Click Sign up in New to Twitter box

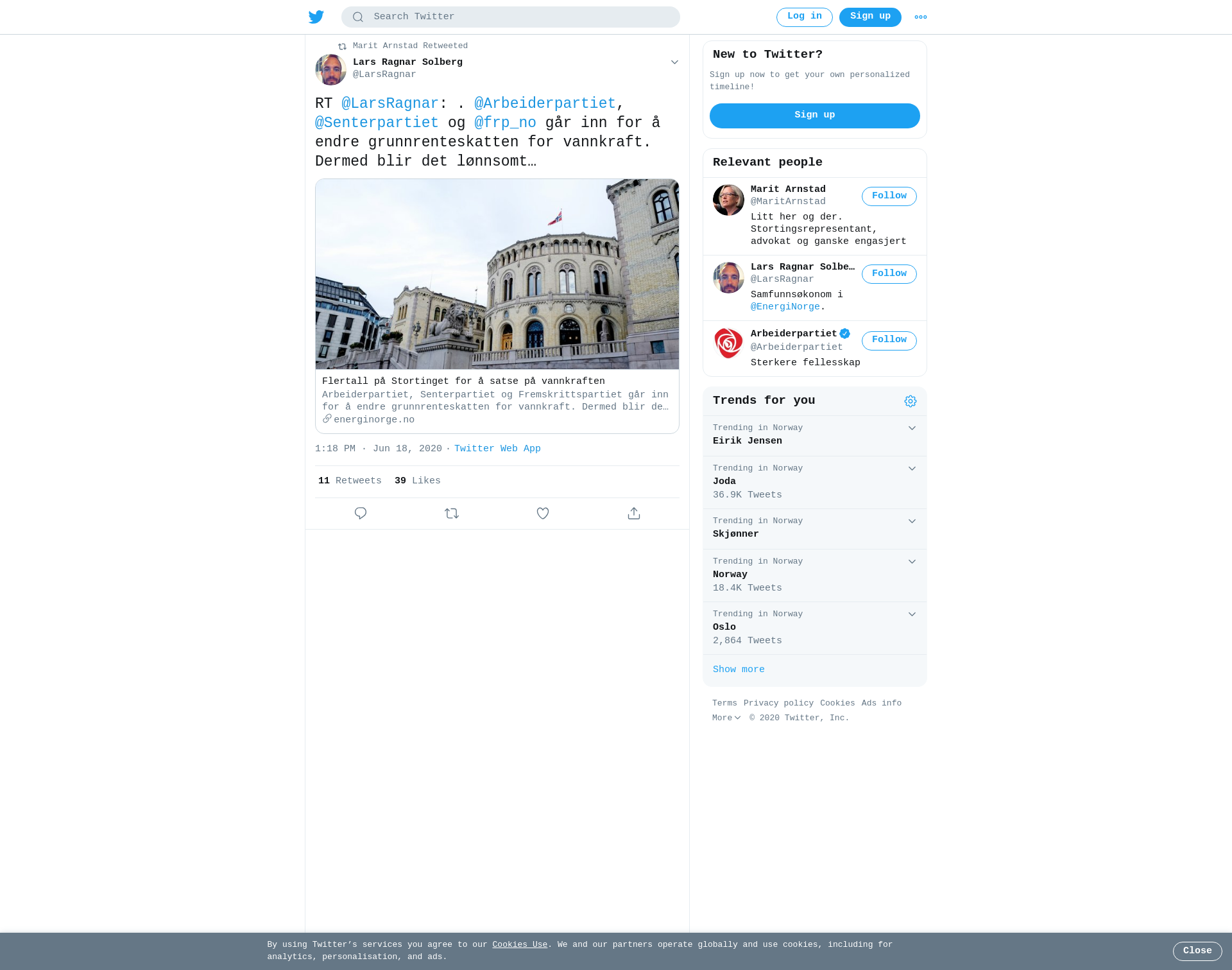click(x=815, y=116)
